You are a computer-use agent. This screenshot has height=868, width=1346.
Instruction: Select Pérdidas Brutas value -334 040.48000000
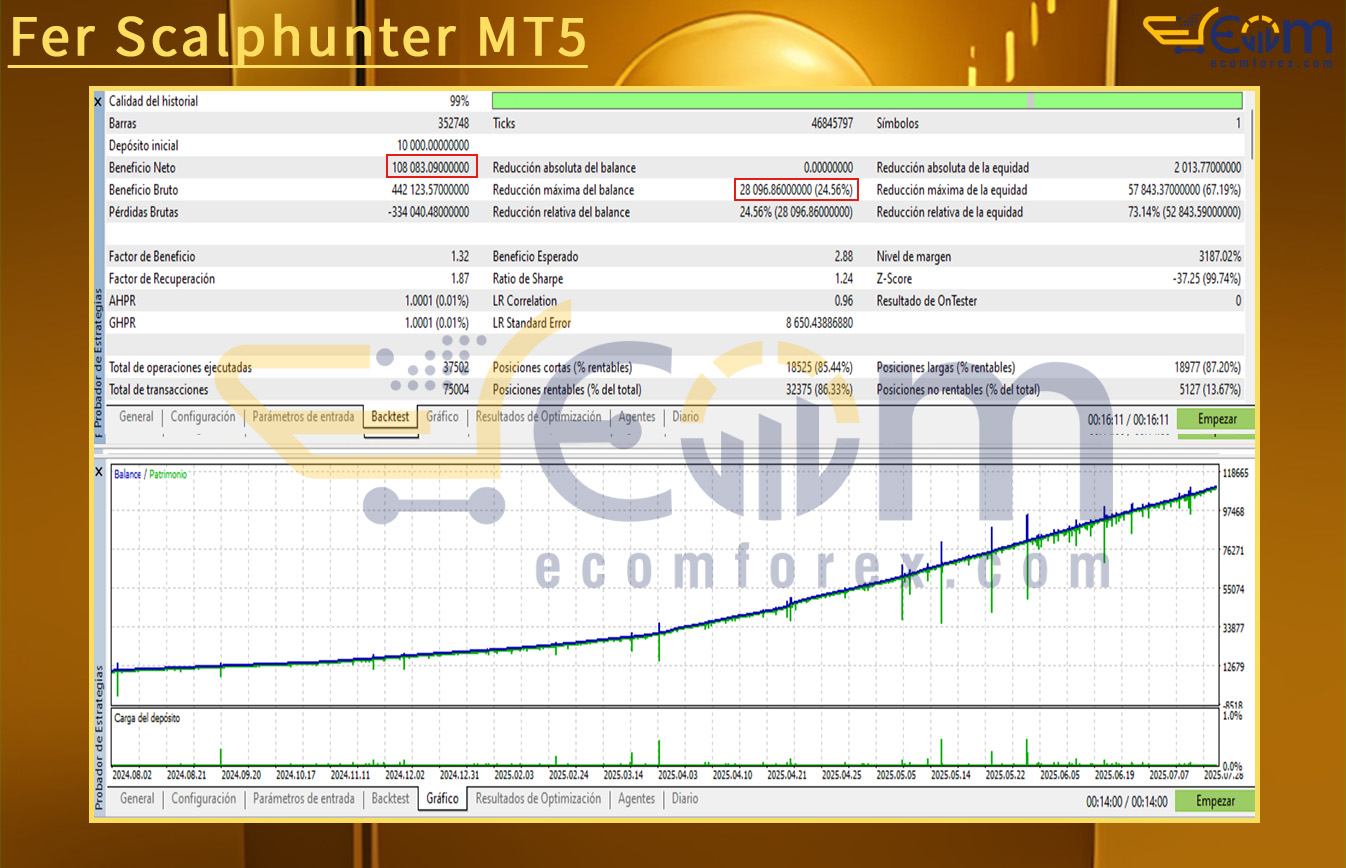[429, 212]
